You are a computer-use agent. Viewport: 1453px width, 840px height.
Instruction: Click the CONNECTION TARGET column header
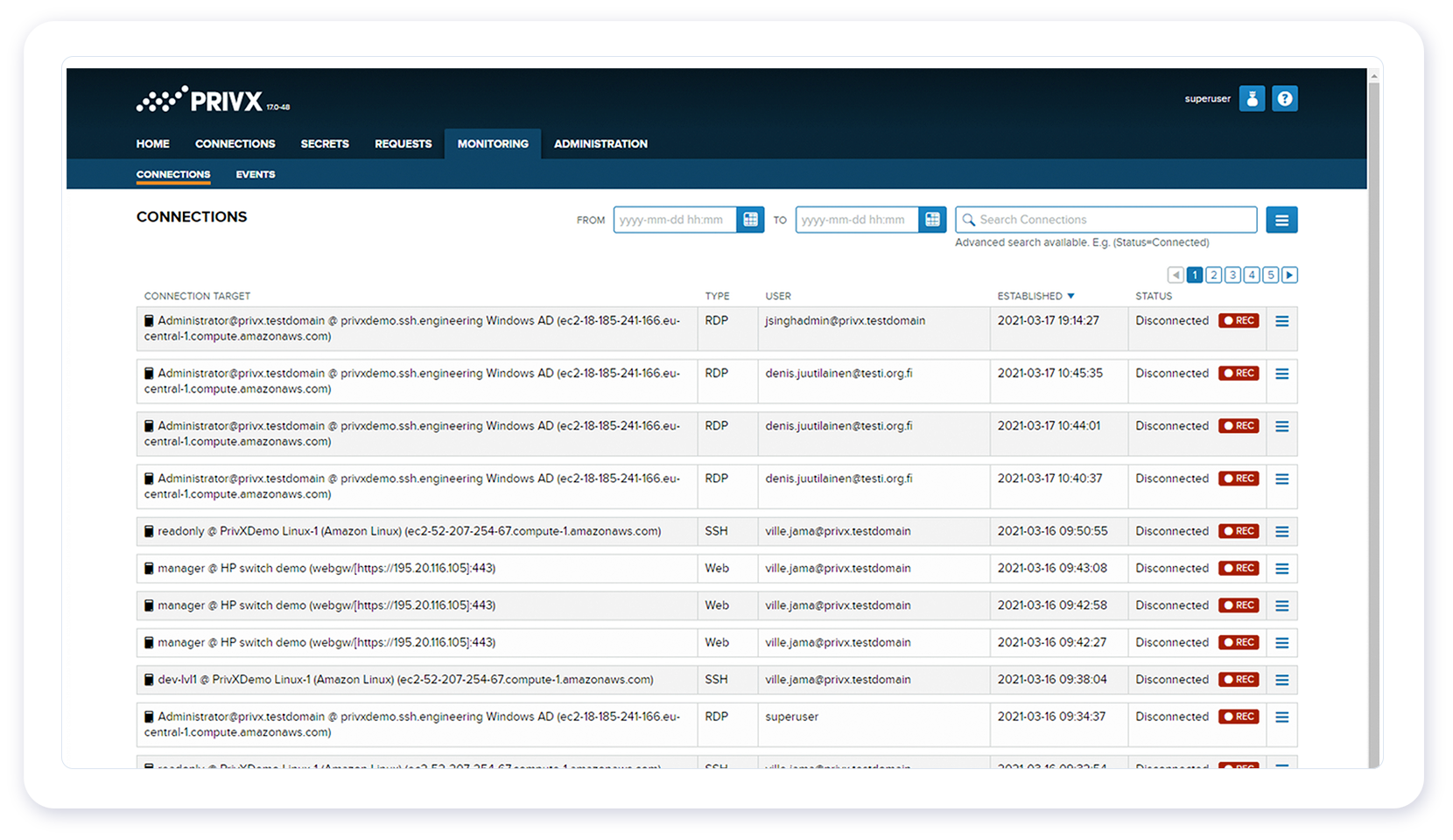pyautogui.click(x=197, y=296)
